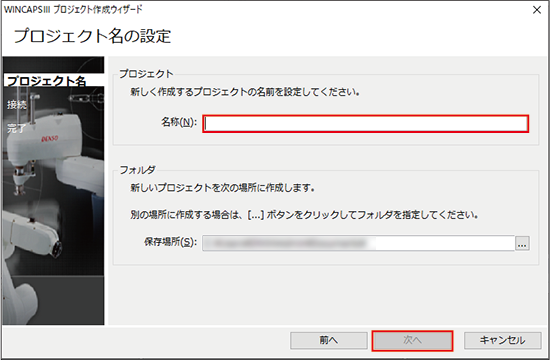Click the 保存場所(S): label
Image resolution: width=550 pixels, height=360 pixels.
point(170,242)
